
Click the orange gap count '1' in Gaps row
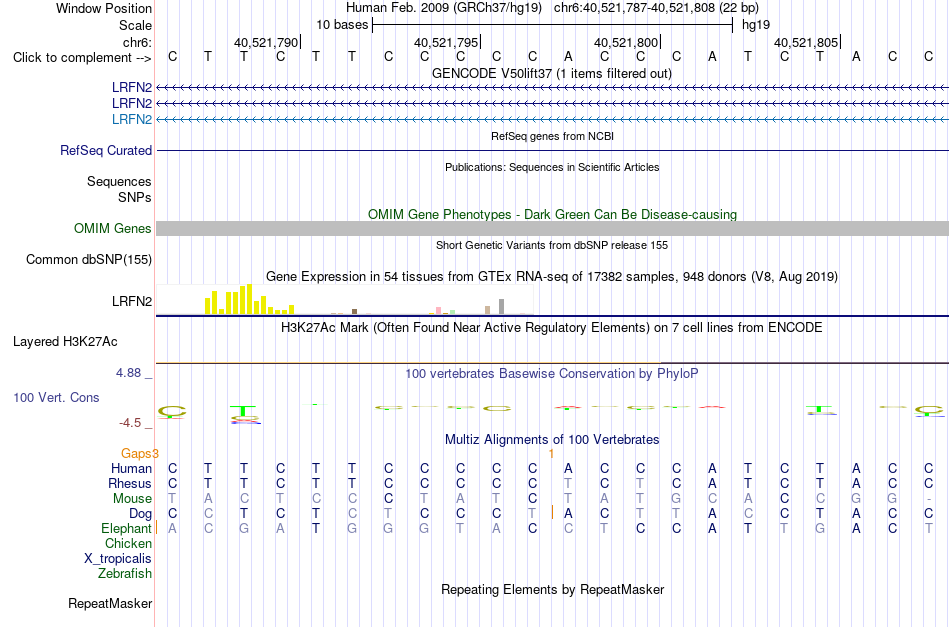click(551, 453)
